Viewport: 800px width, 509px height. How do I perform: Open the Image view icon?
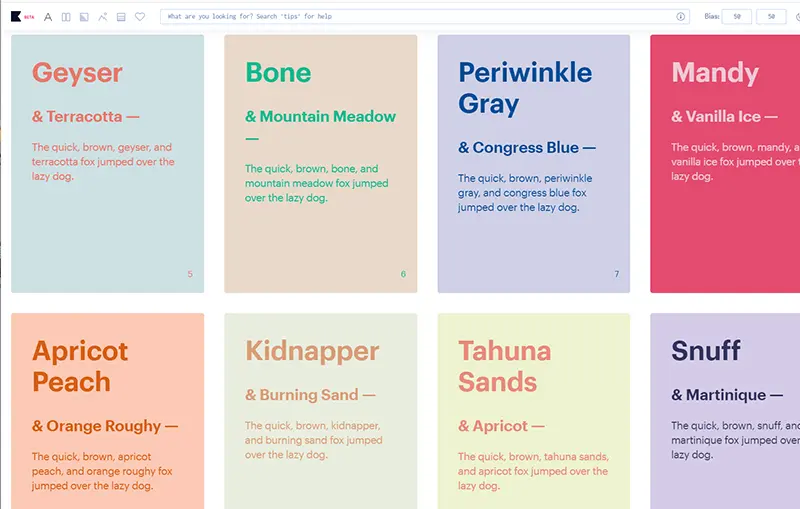(x=84, y=17)
